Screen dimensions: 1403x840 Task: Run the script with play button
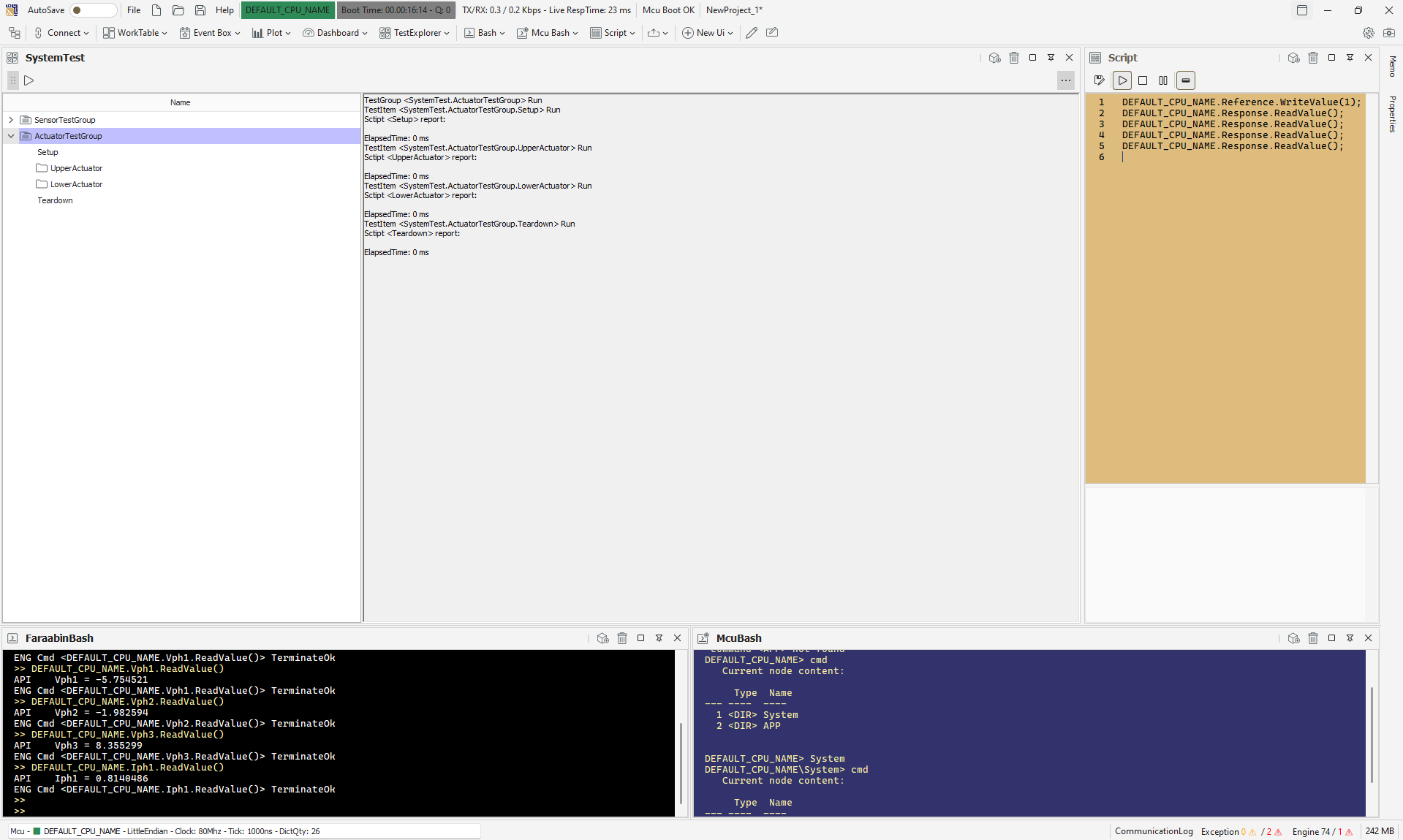(x=1122, y=80)
